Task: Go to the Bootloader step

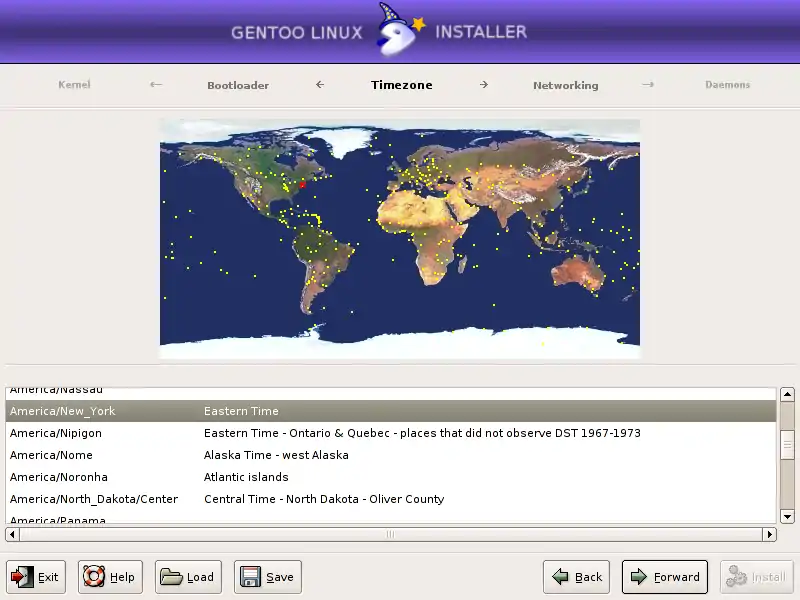Action: click(238, 85)
